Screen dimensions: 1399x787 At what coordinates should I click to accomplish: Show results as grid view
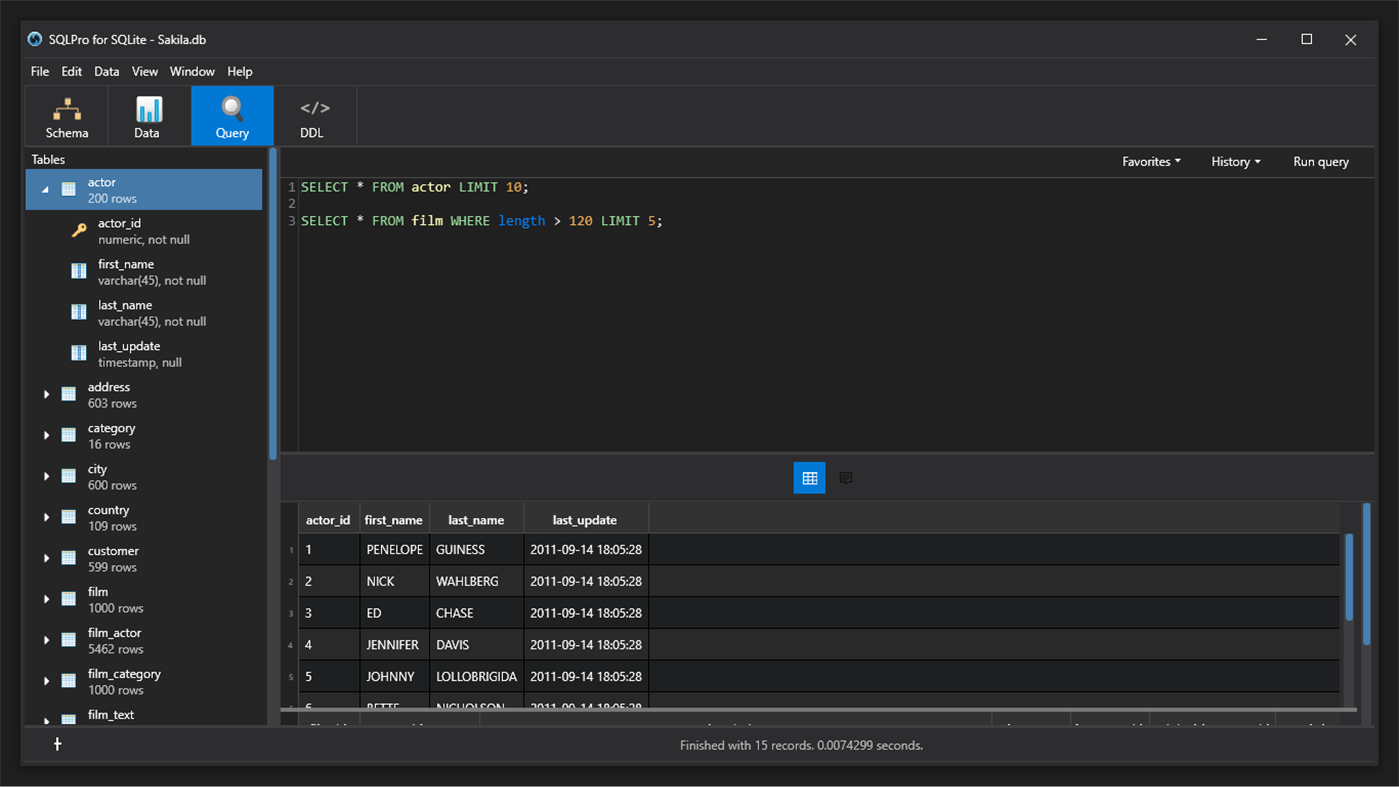tap(809, 478)
